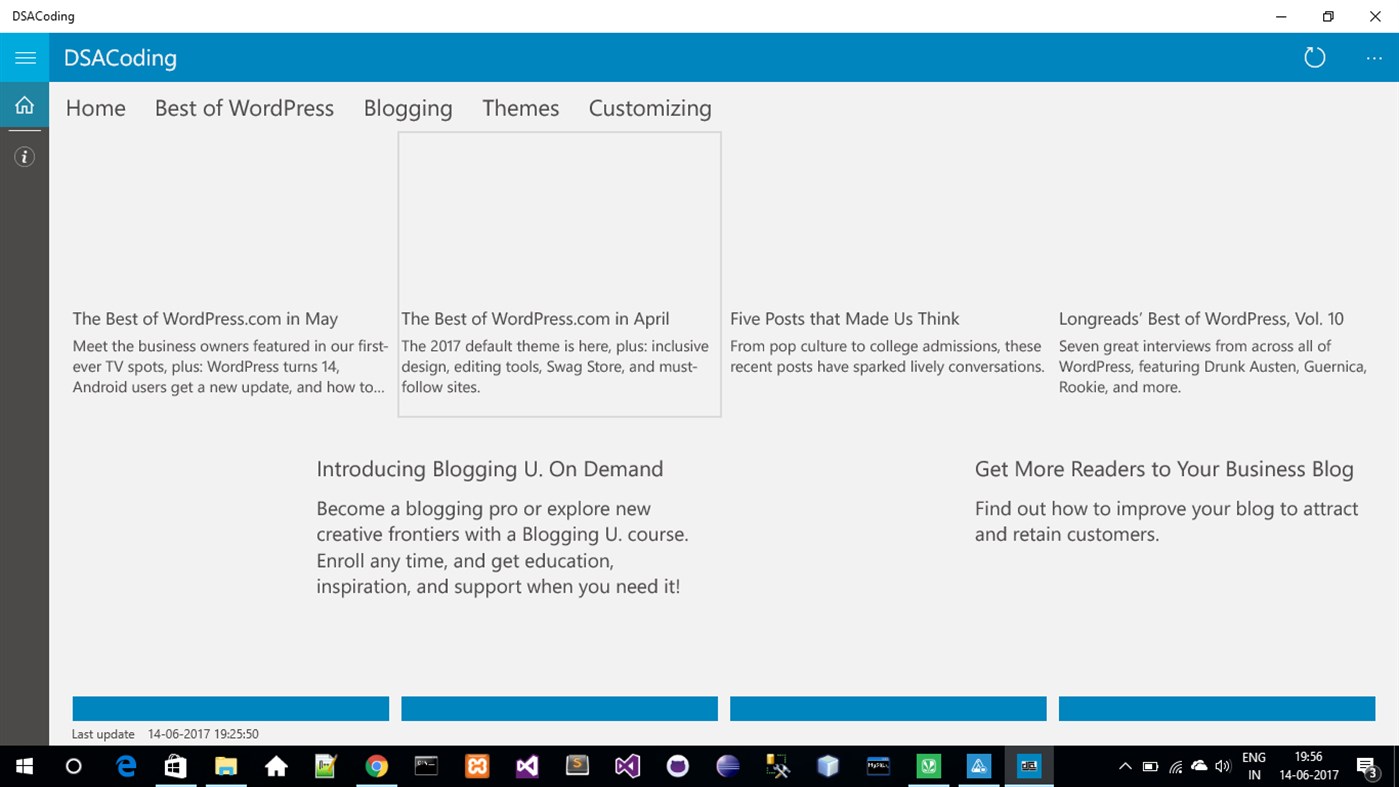
Task: Open Eclipse from the taskbar
Action: [727, 766]
